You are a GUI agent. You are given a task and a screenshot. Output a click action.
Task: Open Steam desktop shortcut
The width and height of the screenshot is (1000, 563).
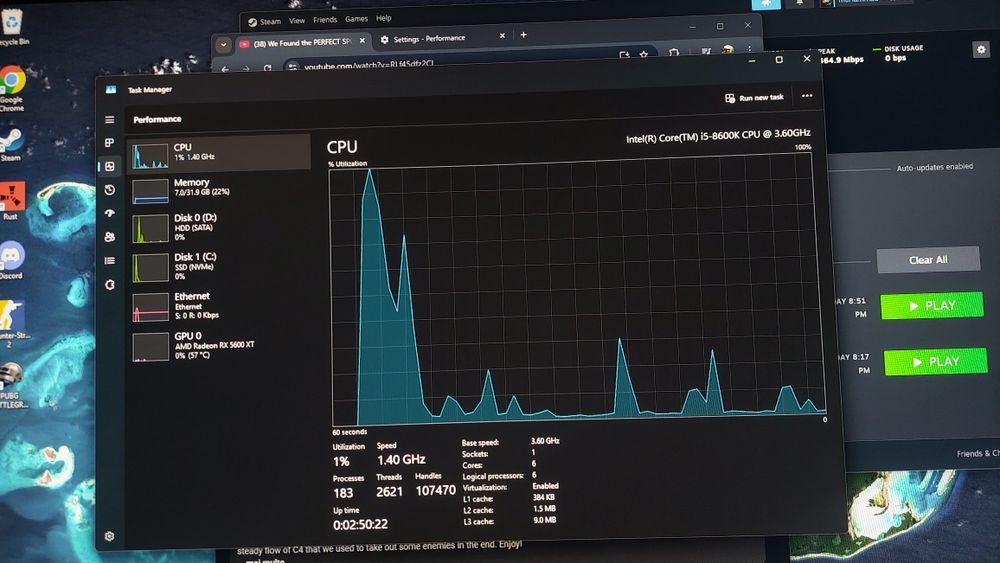[x=11, y=144]
